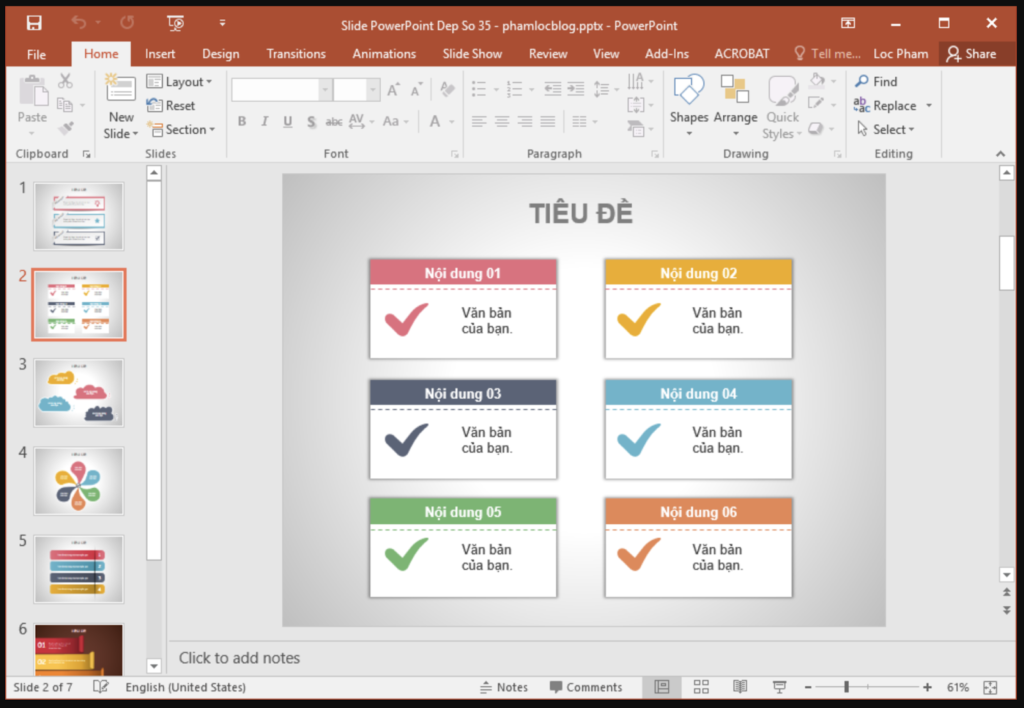Open the Section dropdown menu
Screen dimensions: 1024x708
click(181, 130)
